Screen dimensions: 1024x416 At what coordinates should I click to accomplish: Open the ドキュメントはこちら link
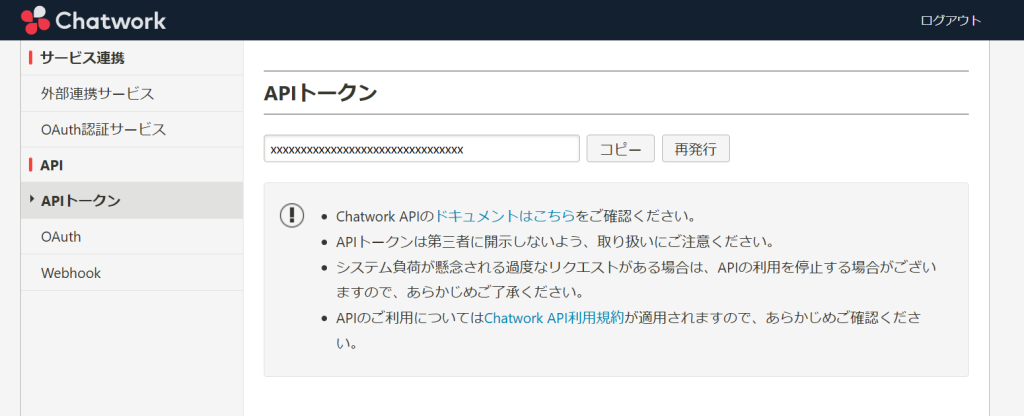505,215
